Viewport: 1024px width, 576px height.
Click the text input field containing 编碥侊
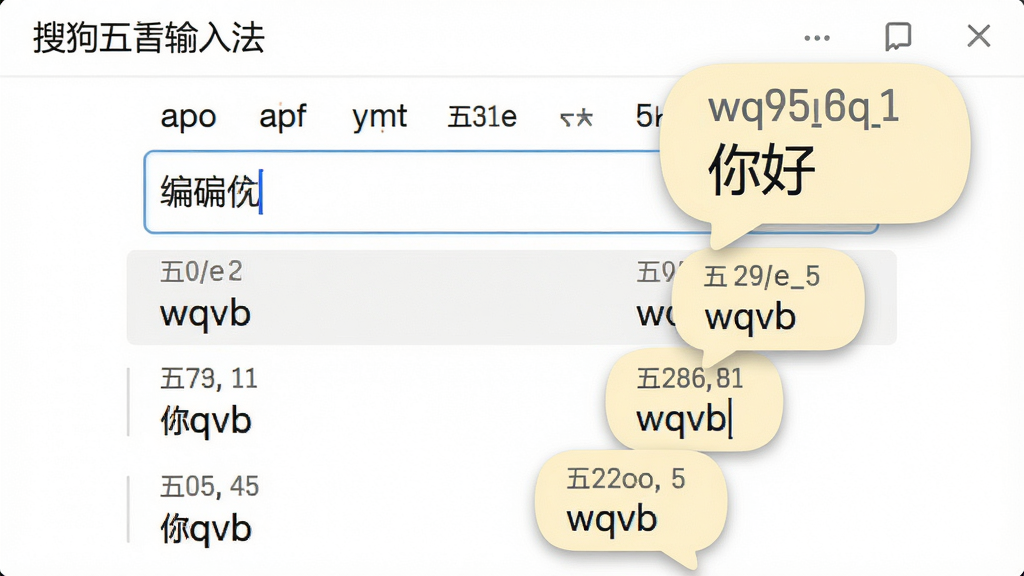pos(511,192)
